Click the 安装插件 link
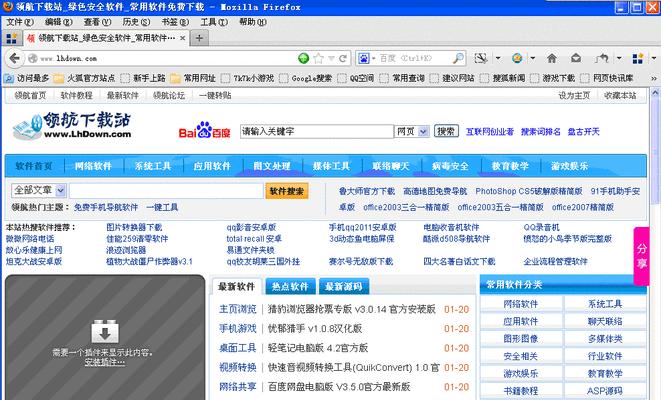Image resolution: width=661 pixels, height=400 pixels. [x=105, y=362]
